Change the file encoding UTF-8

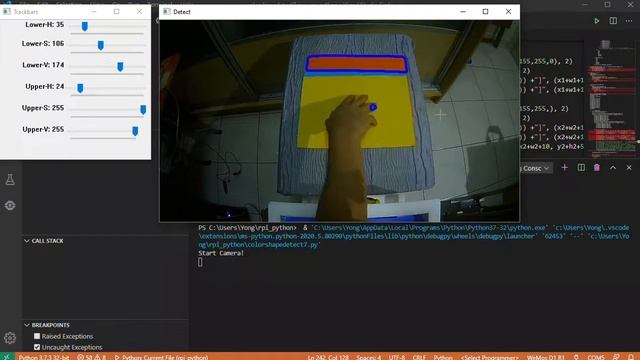click(397, 357)
